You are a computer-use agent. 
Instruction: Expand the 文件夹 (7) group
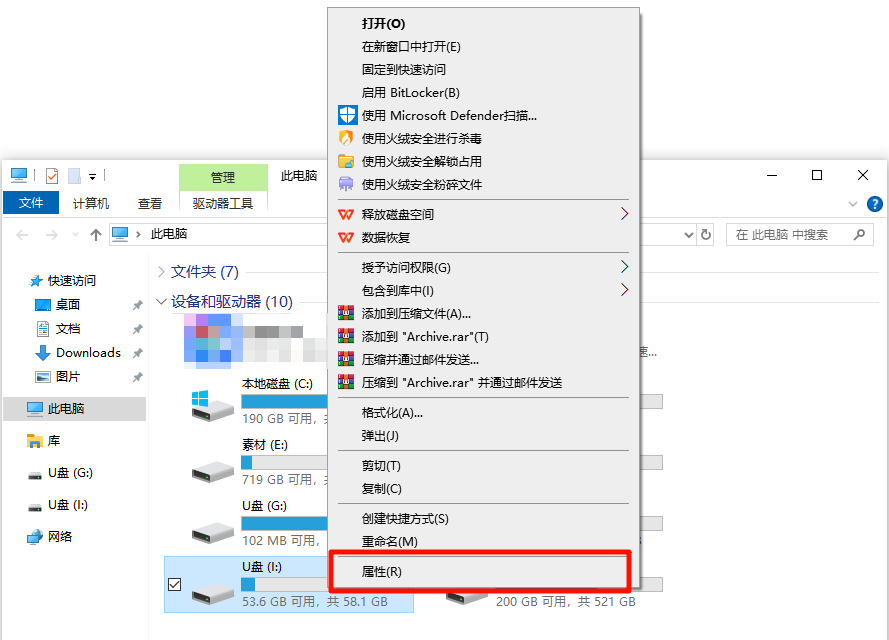162,272
